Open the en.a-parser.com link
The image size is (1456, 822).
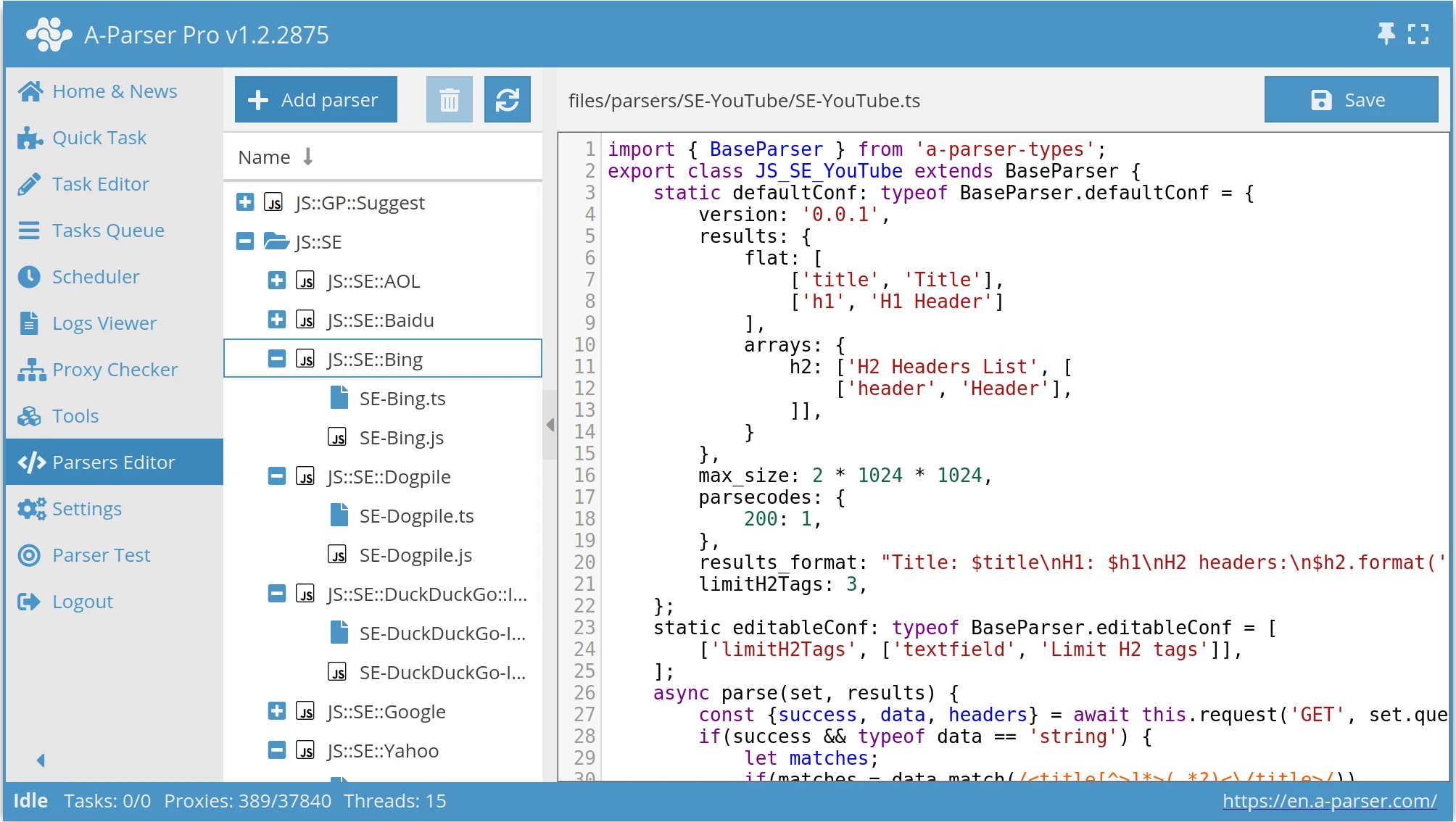click(x=1331, y=801)
